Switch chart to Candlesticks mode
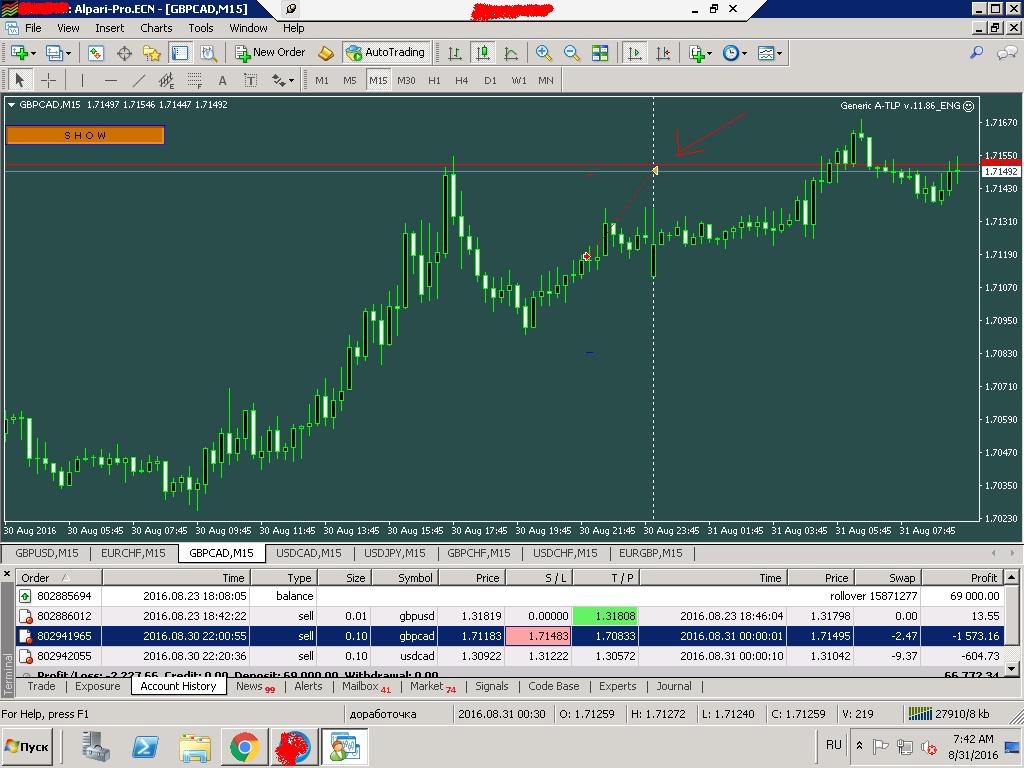This screenshot has width=1024, height=768. (x=483, y=53)
